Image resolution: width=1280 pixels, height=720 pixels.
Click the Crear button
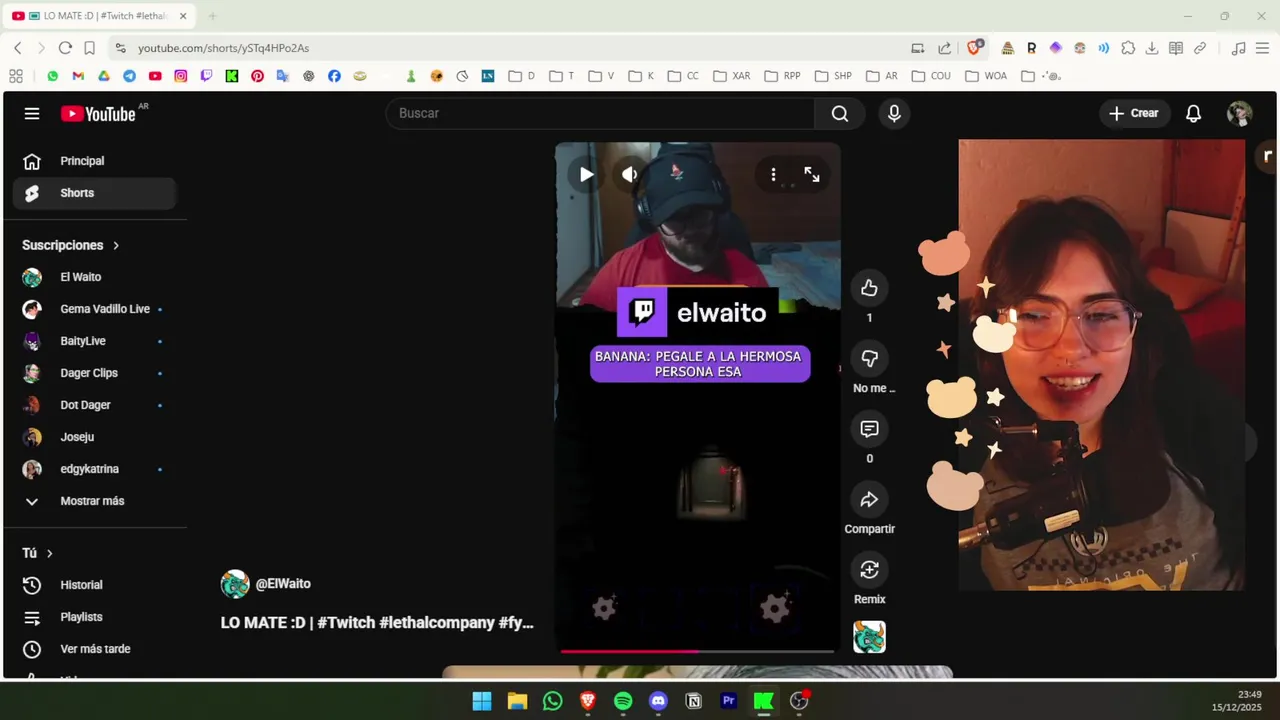click(1133, 114)
